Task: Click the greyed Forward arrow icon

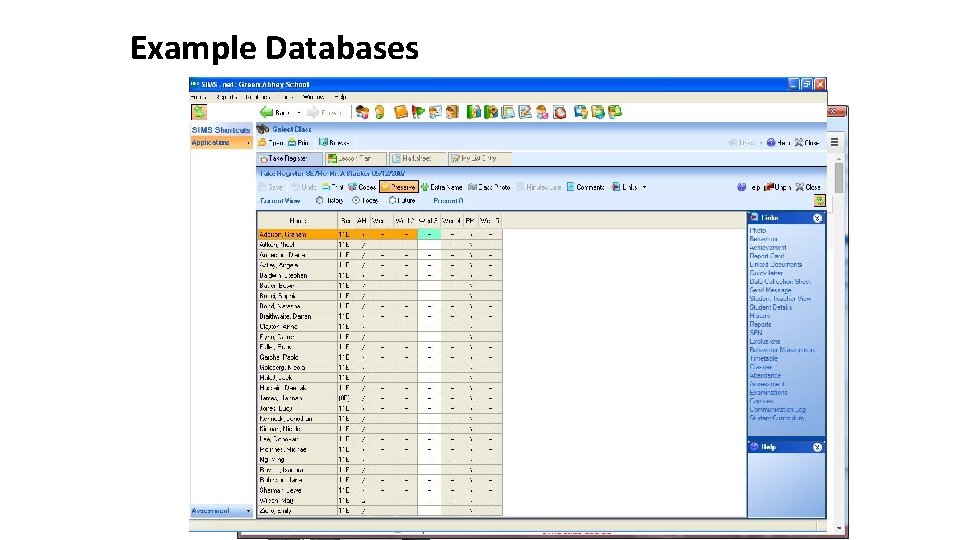Action: [x=313, y=112]
